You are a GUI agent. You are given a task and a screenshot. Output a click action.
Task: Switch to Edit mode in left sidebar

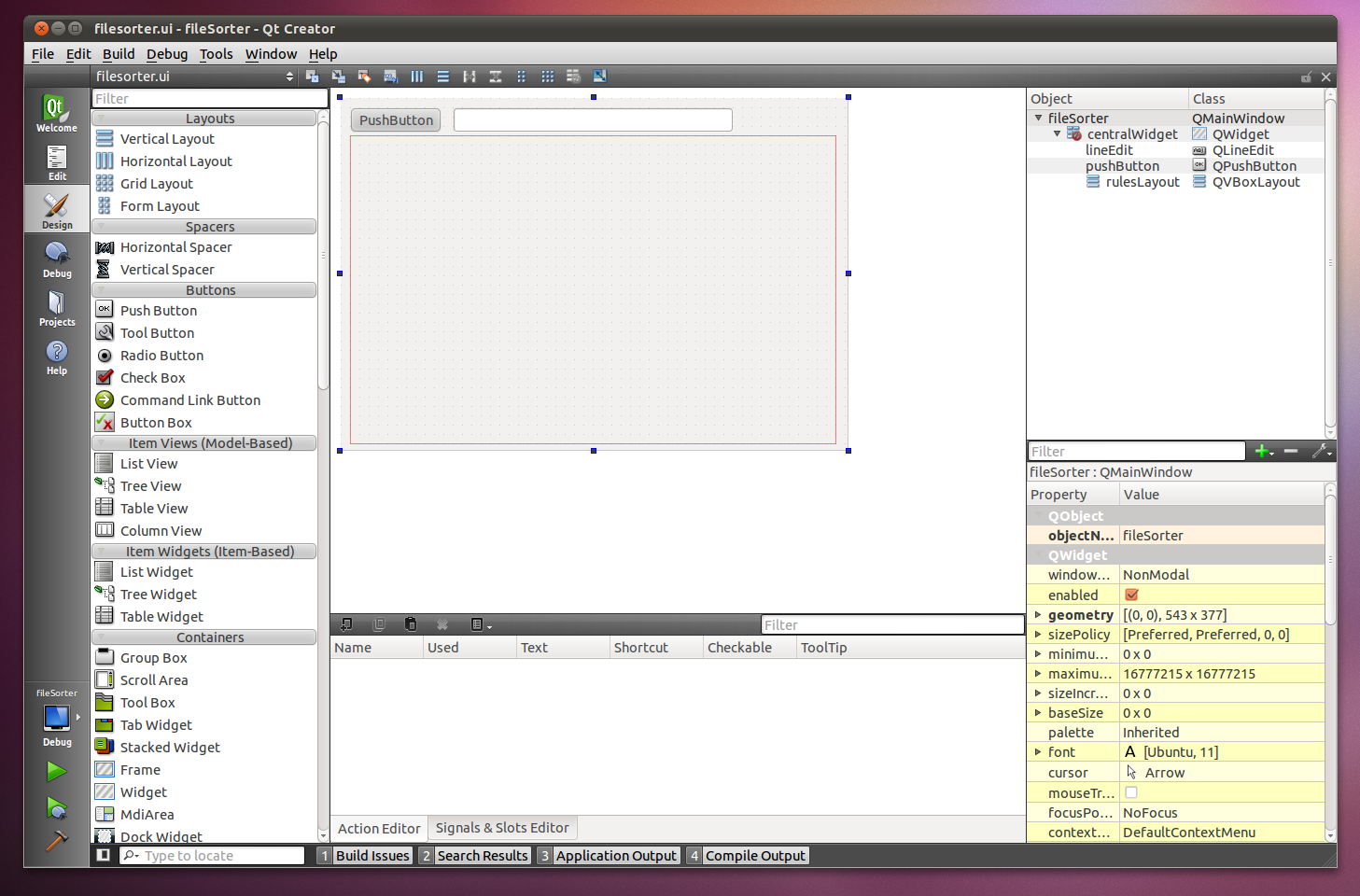(x=57, y=162)
